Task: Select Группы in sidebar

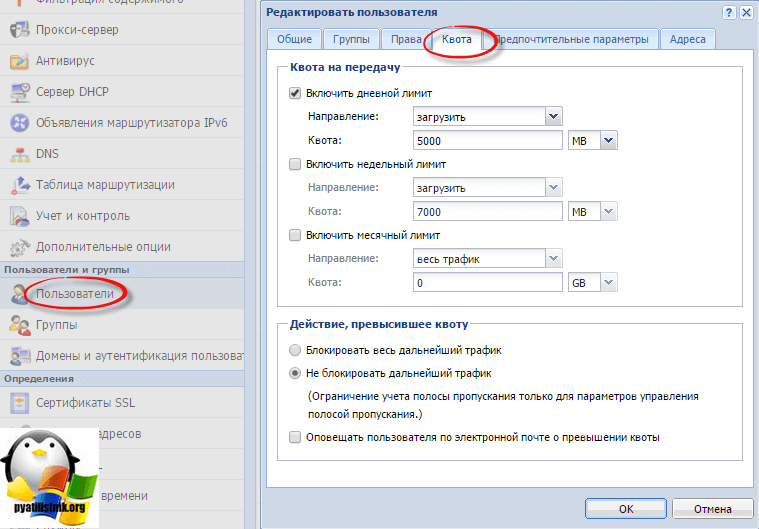Action: coord(122,324)
